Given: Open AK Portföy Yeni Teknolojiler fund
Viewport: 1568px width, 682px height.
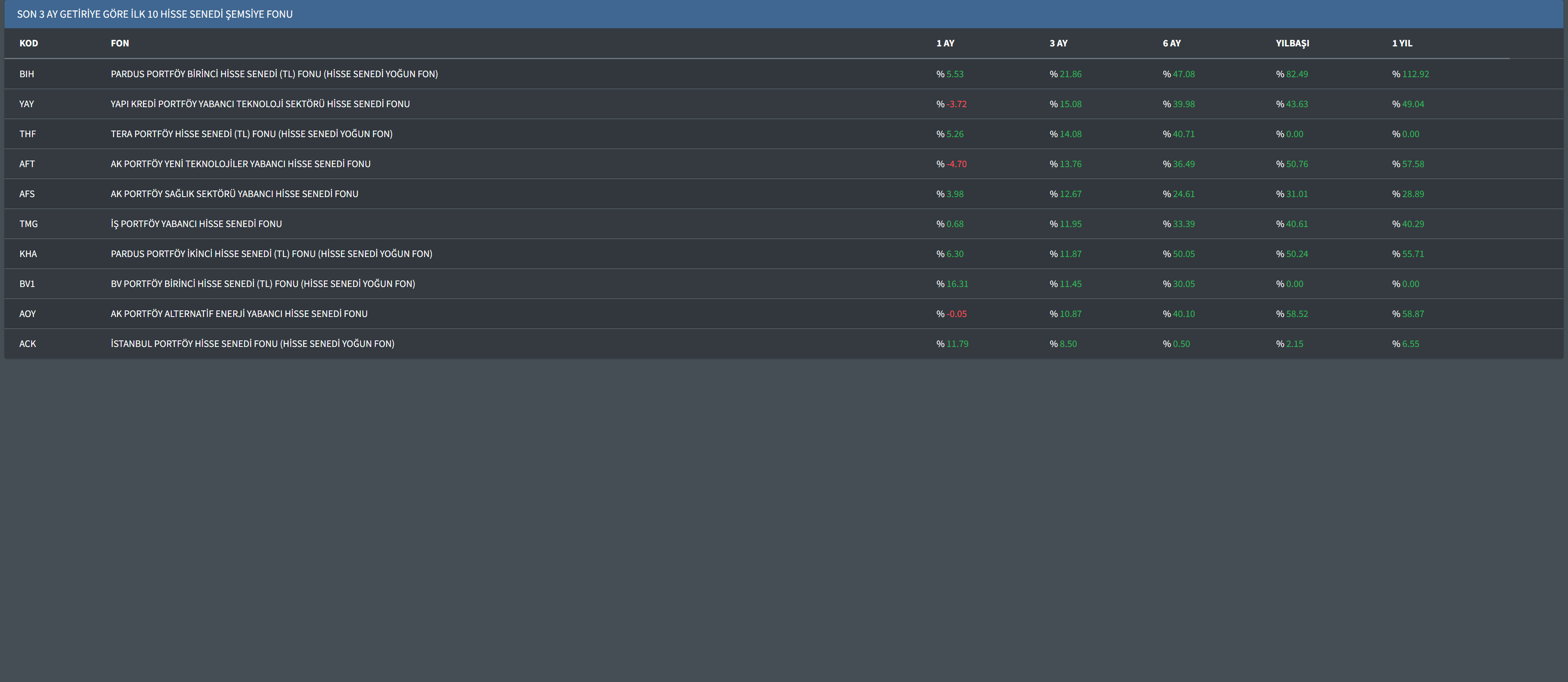Looking at the screenshot, I should point(241,164).
